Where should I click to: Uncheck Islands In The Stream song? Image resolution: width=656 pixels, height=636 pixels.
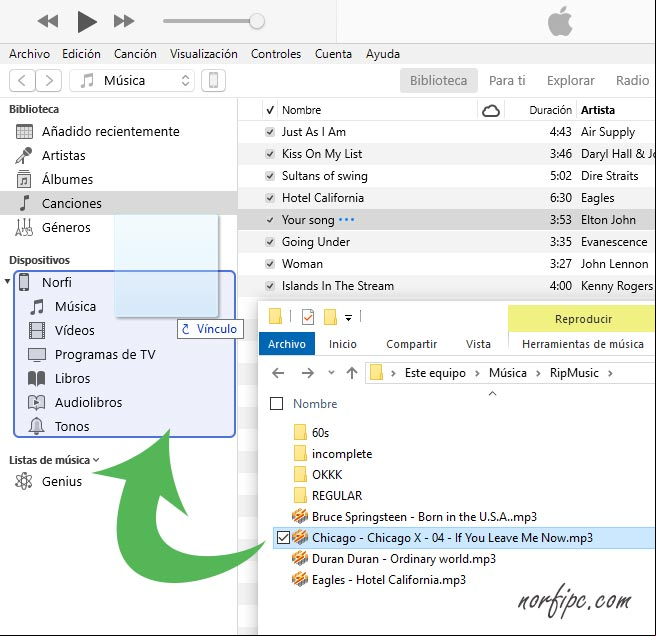270,286
